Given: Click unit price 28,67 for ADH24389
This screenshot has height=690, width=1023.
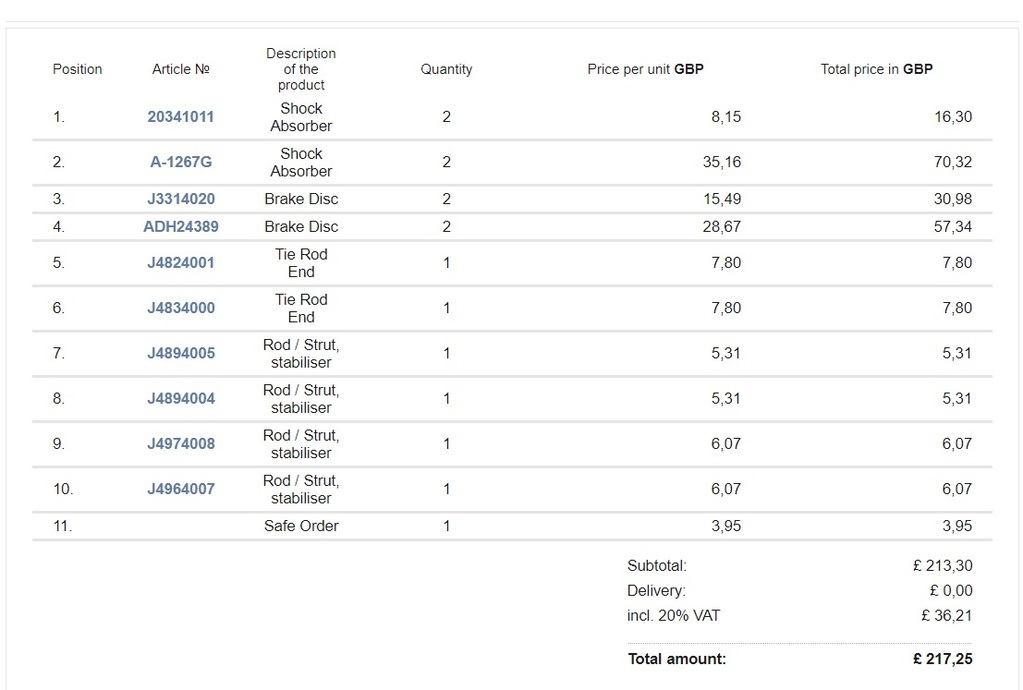Looking at the screenshot, I should 722,226.
